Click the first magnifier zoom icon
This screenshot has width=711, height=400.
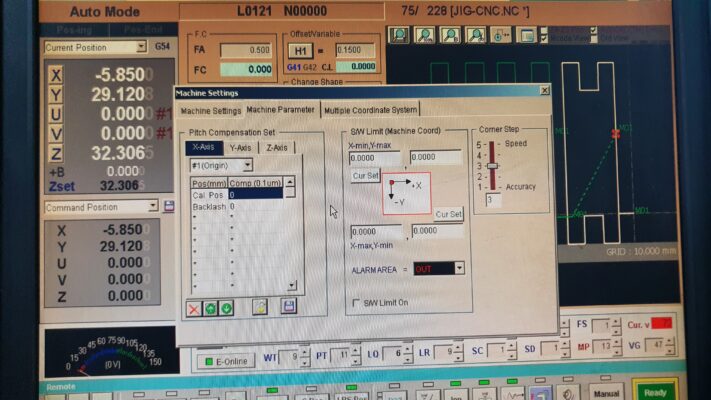pos(398,35)
